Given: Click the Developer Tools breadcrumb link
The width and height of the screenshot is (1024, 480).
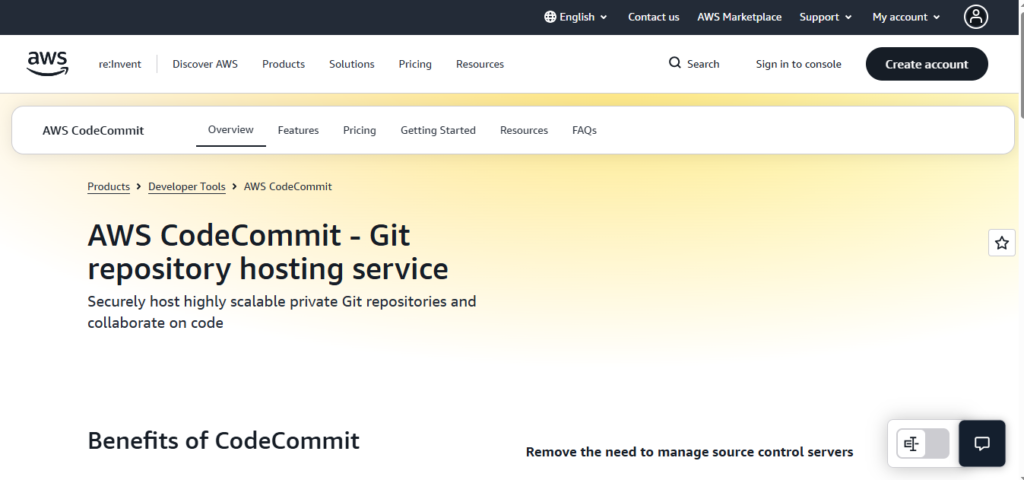Looking at the screenshot, I should point(187,187).
